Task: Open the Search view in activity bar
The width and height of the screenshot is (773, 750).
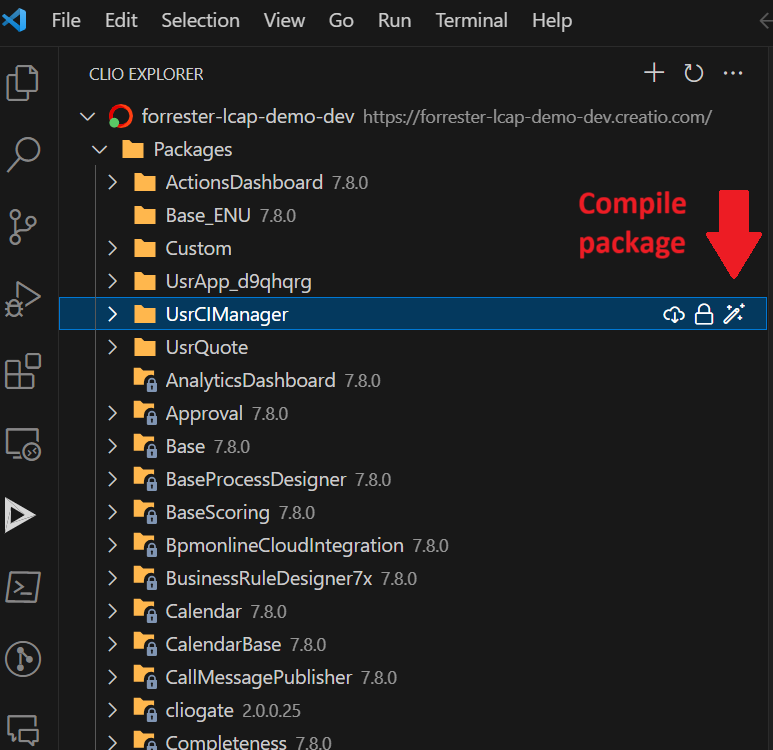Action: (x=23, y=155)
